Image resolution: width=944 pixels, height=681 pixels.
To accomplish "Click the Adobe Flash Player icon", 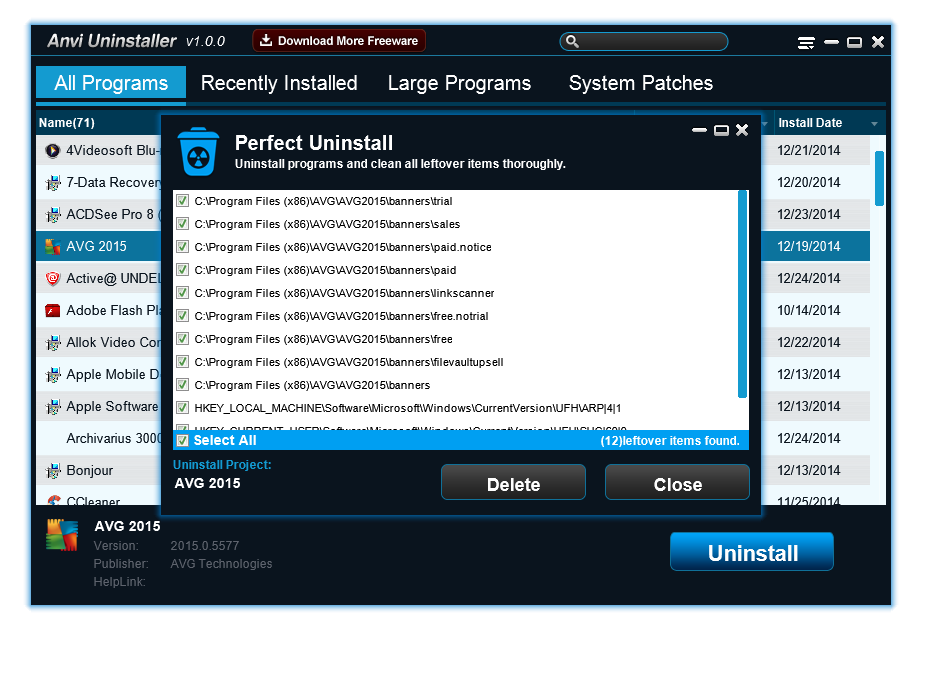I will click(x=52, y=310).
